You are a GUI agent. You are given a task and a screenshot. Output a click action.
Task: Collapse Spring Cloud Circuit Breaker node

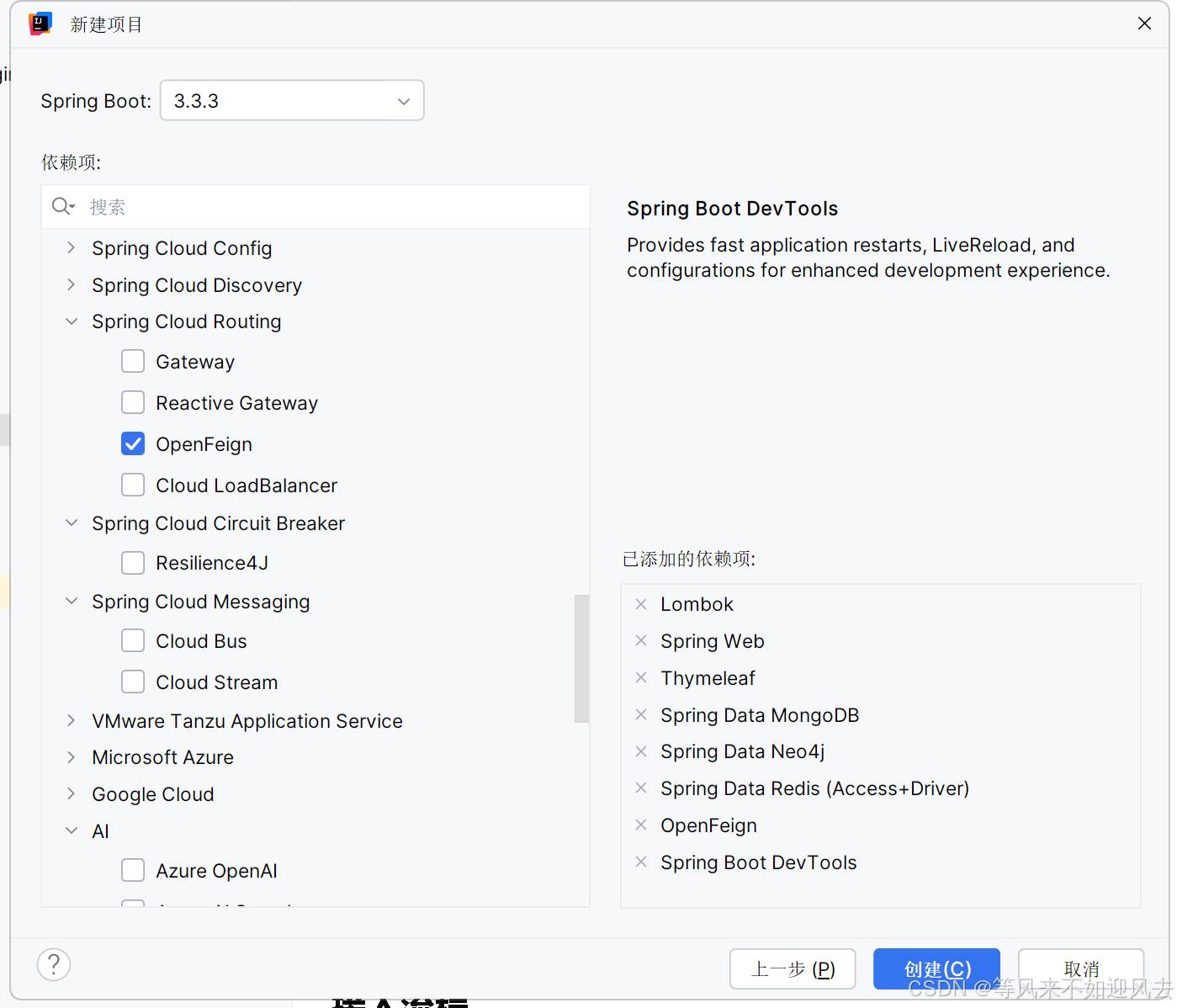pyautogui.click(x=72, y=523)
